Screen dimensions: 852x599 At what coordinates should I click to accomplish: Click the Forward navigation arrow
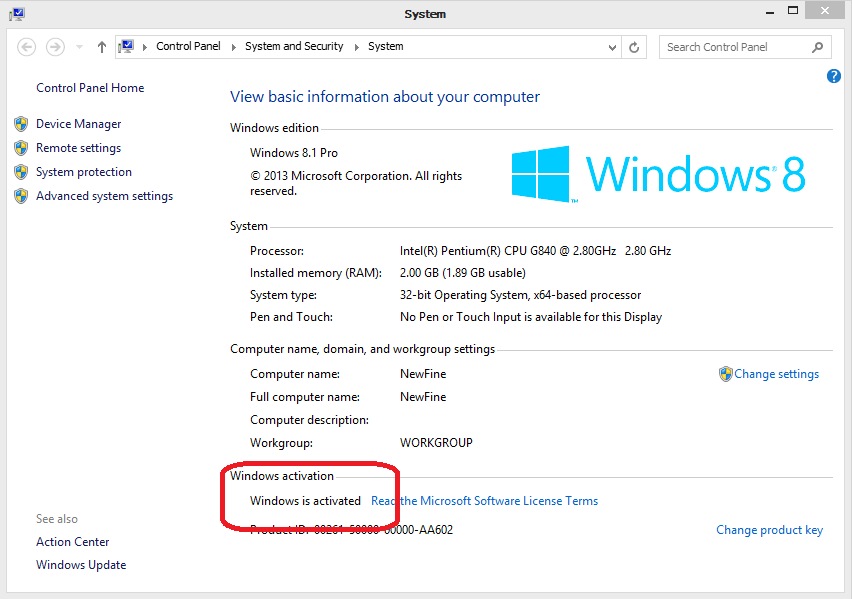point(55,47)
